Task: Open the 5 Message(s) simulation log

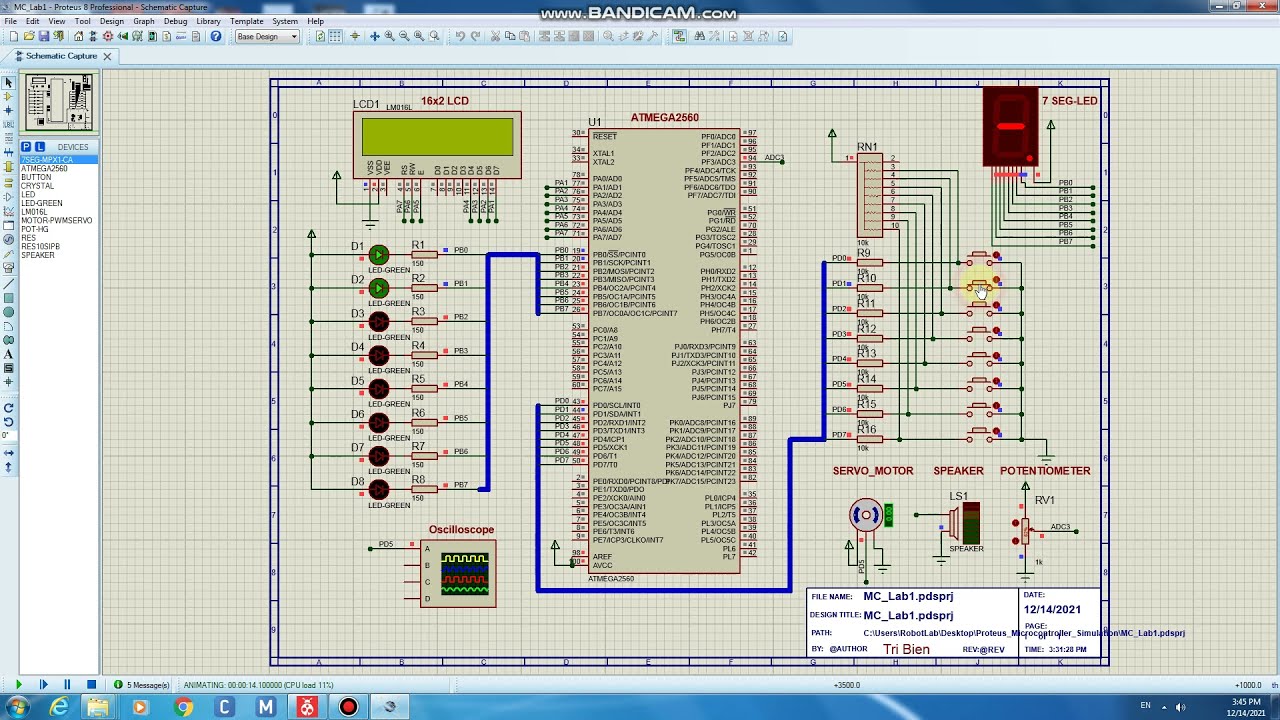Action: tap(142, 685)
